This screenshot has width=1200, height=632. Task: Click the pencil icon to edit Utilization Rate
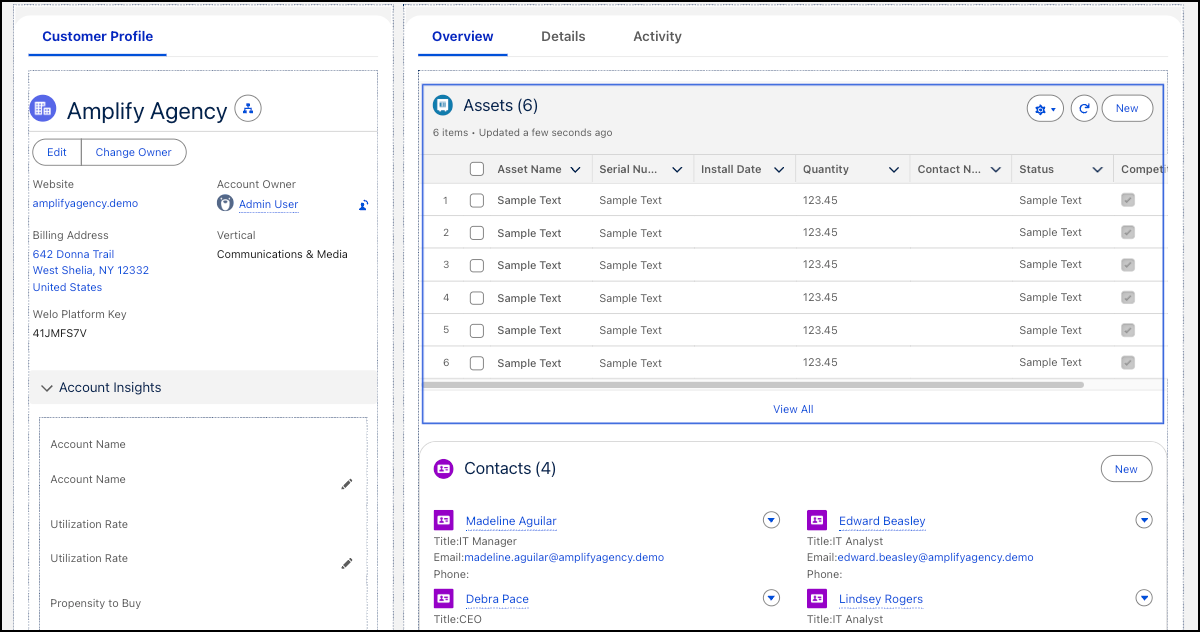point(346,564)
